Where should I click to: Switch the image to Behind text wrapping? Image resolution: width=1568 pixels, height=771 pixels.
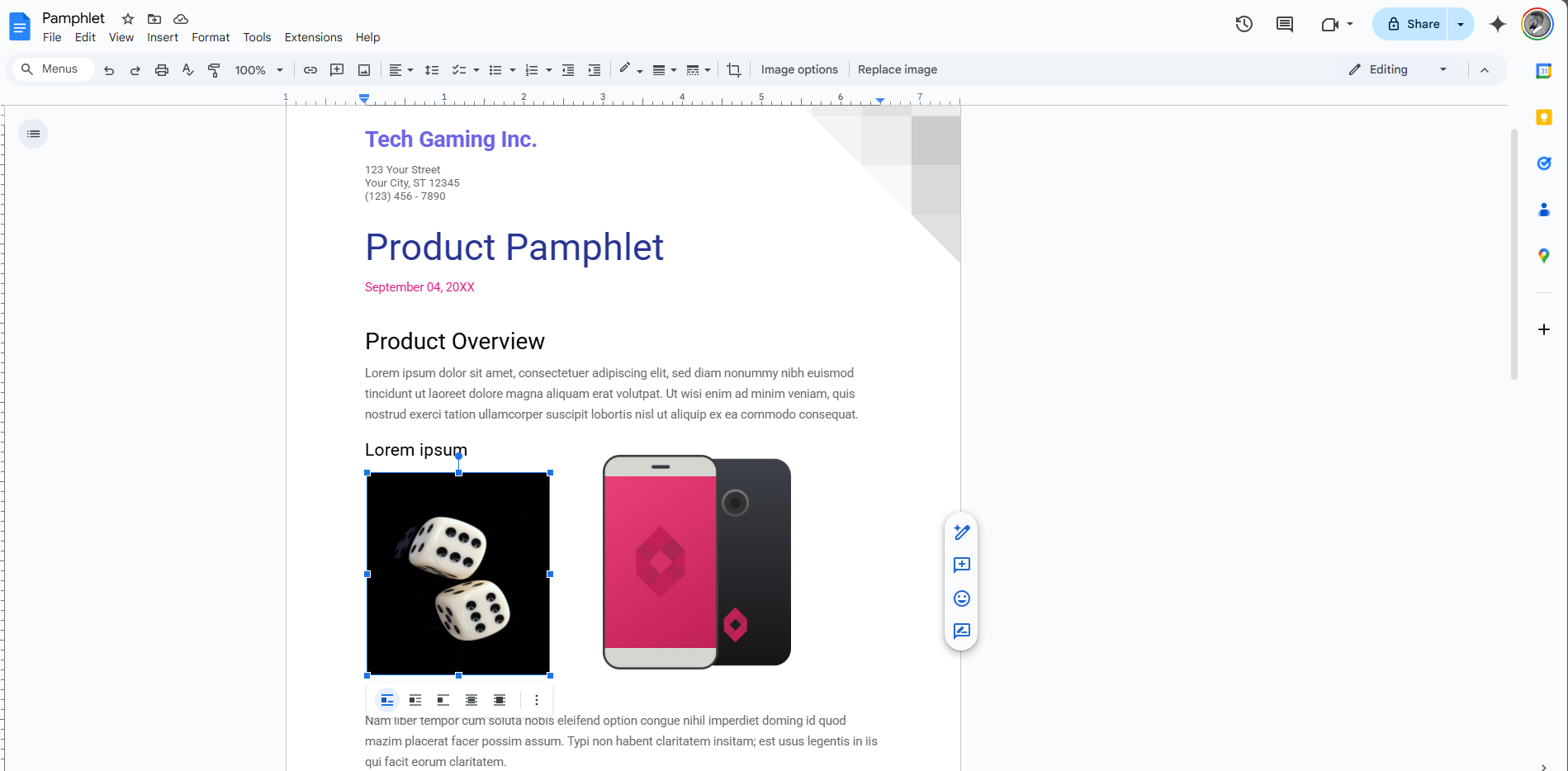coord(471,699)
